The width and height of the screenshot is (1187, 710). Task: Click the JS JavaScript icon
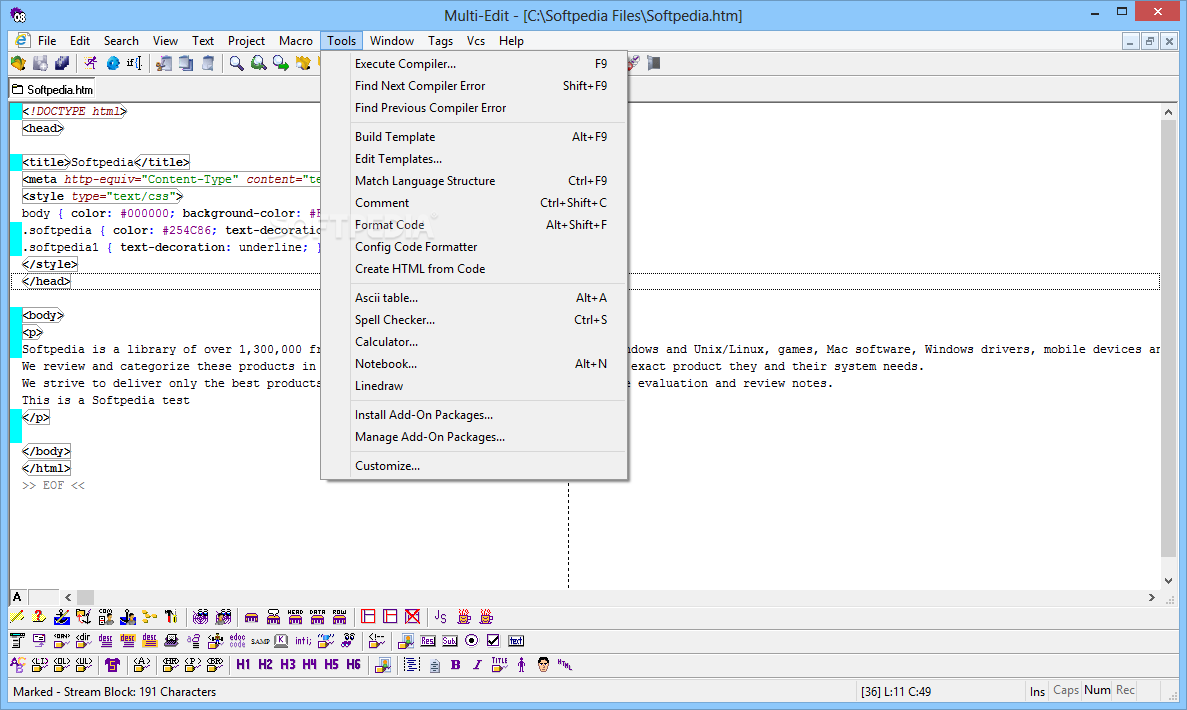click(441, 617)
